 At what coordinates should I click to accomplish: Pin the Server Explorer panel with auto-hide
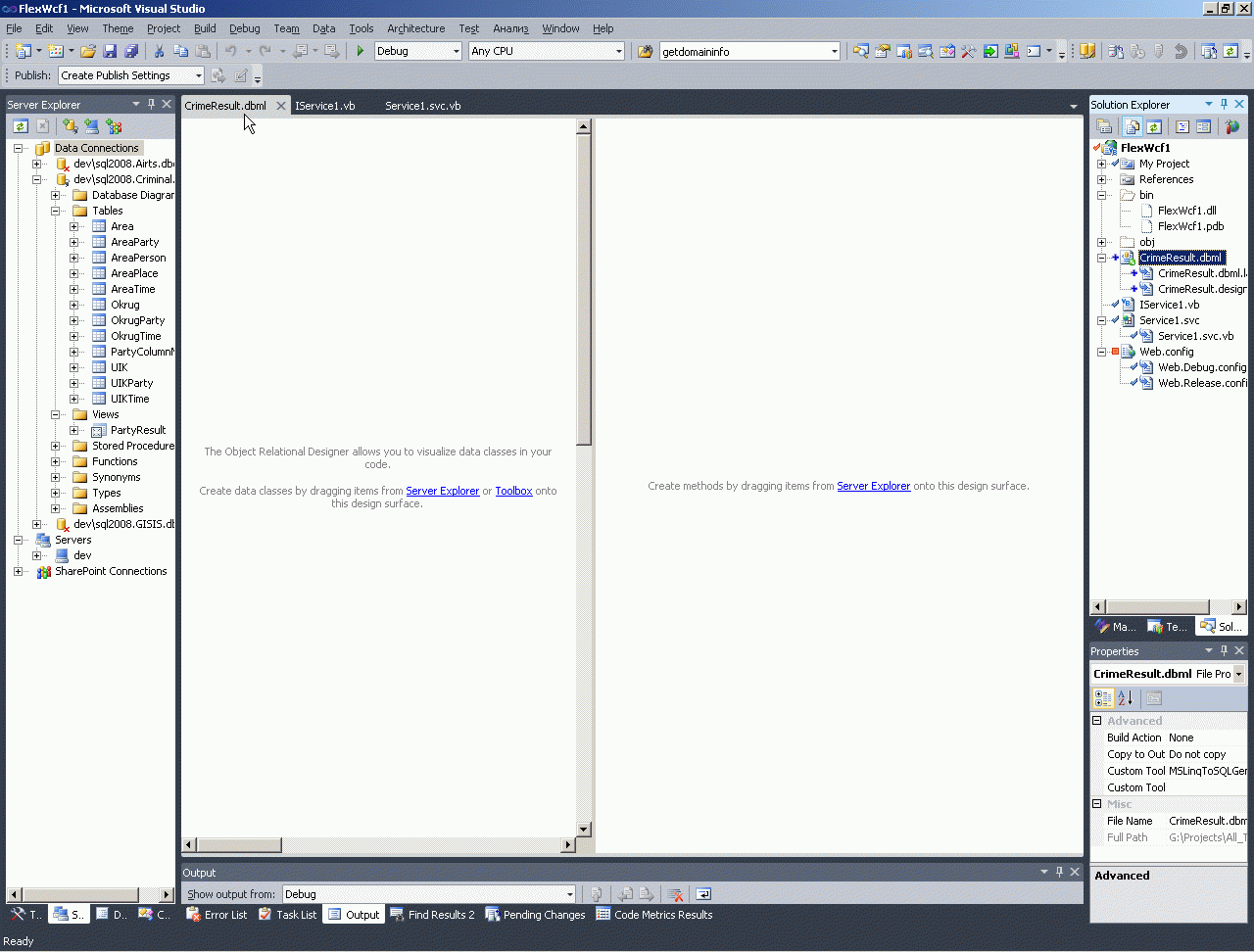pos(151,104)
